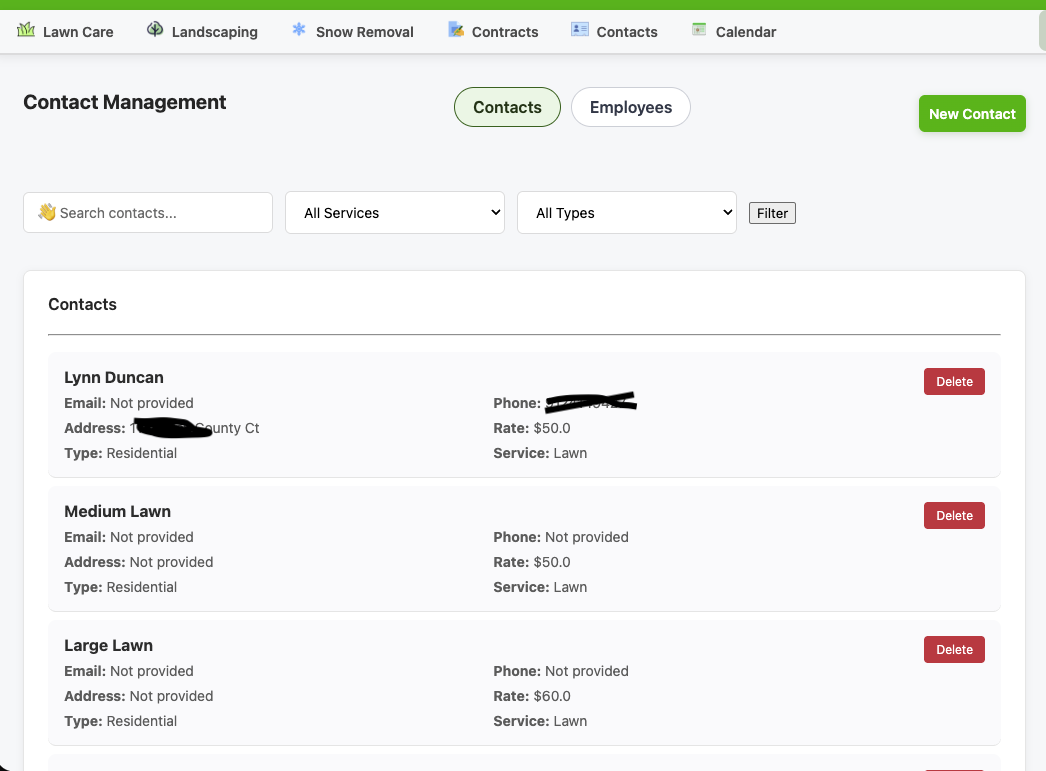
Task: Click Lynn Duncan's Type: Residential
Action: pos(121,454)
